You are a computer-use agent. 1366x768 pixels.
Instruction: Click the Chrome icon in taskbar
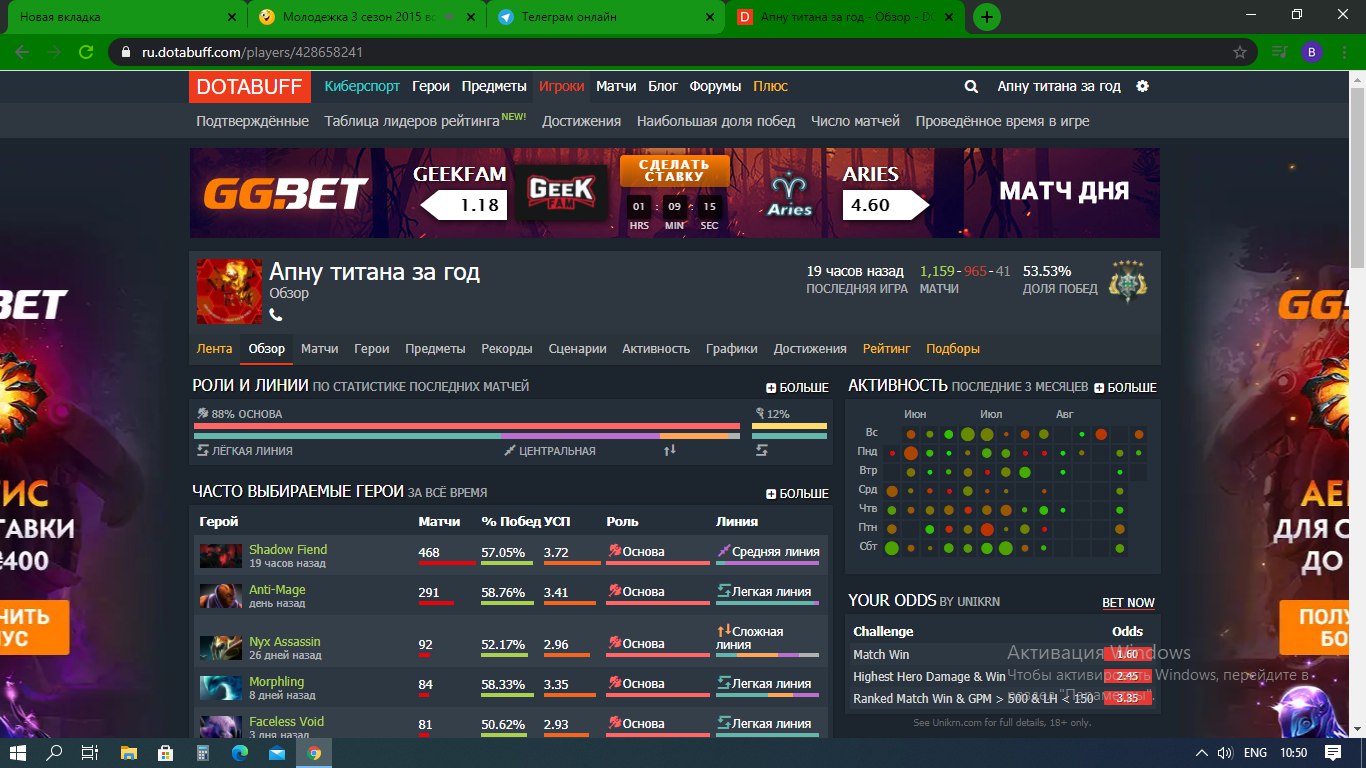coord(314,753)
